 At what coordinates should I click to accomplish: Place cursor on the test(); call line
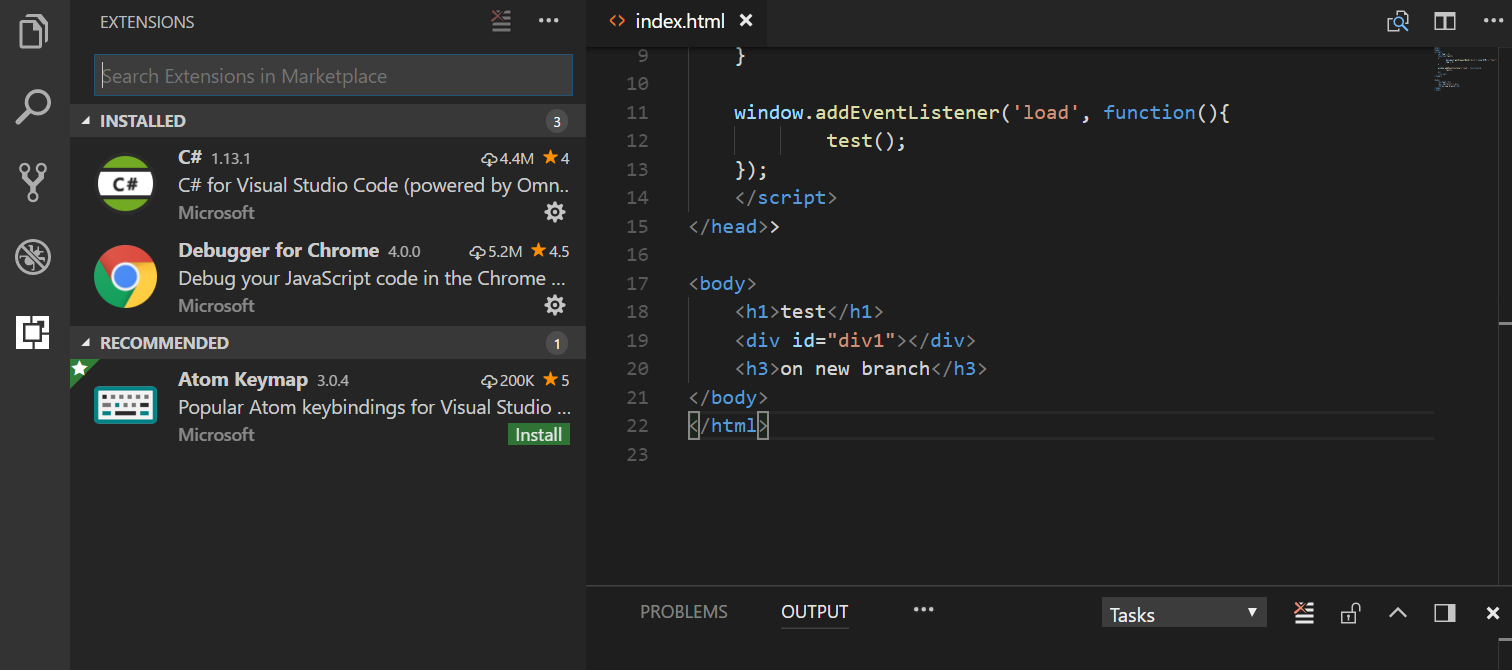[866, 141]
